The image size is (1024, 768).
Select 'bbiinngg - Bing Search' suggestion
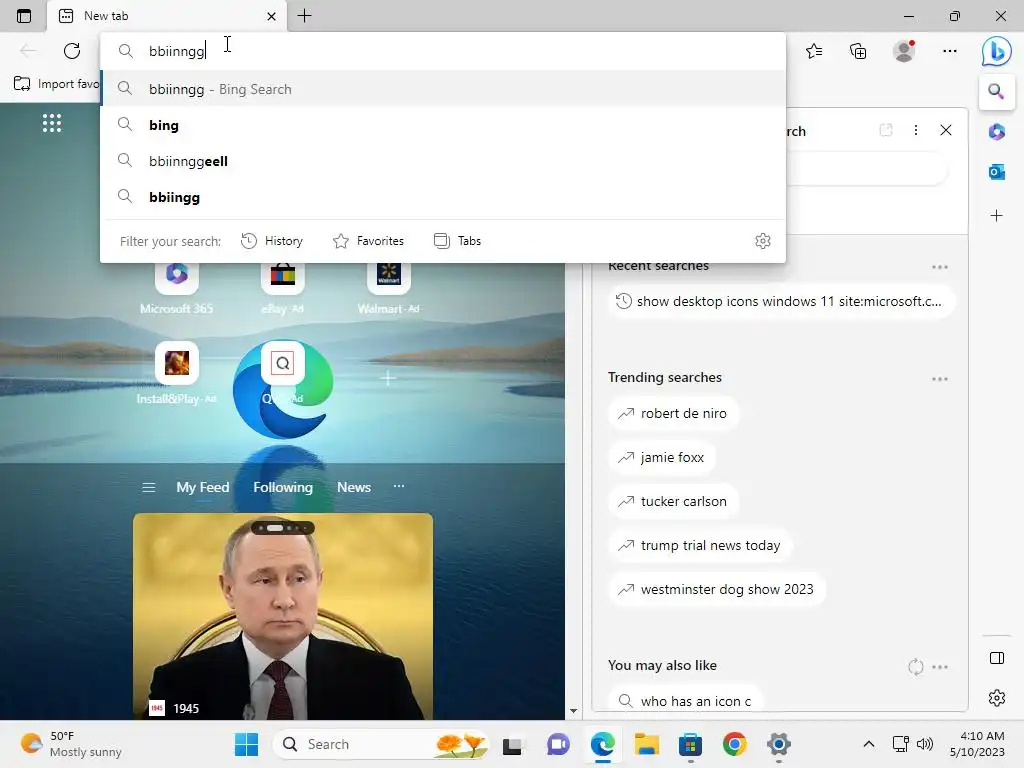[443, 89]
